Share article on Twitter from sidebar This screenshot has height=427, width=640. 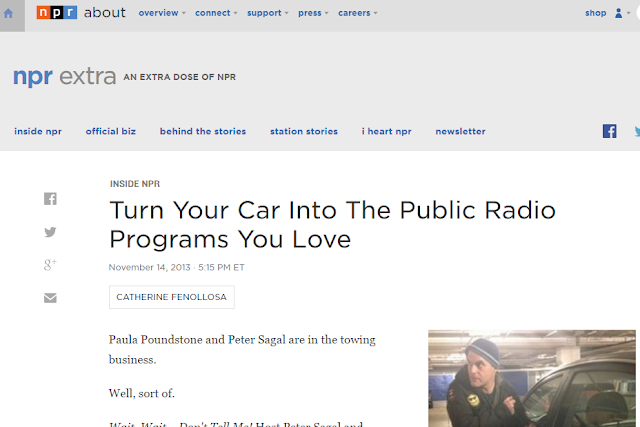pyautogui.click(x=50, y=232)
